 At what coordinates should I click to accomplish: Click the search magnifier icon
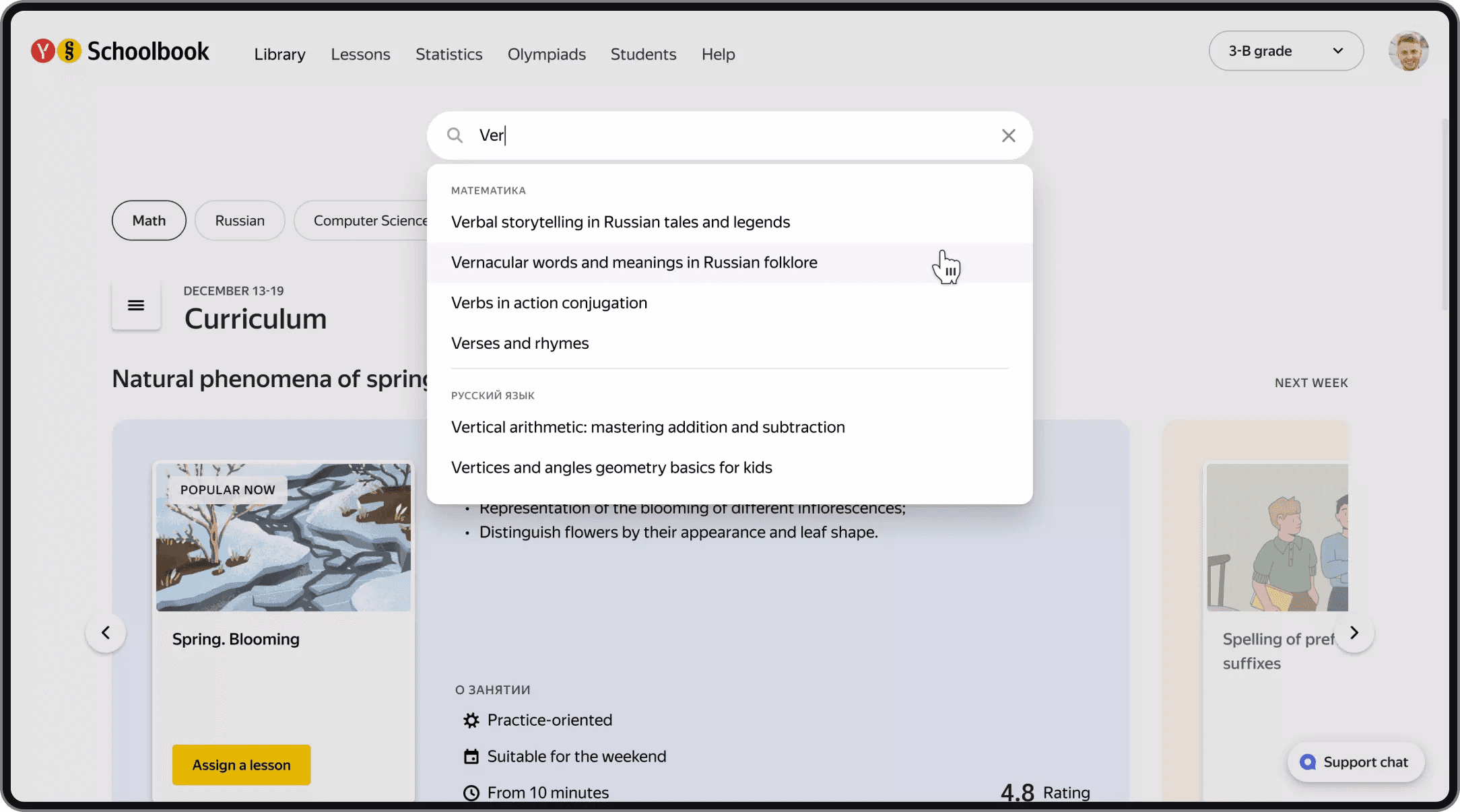[455, 135]
